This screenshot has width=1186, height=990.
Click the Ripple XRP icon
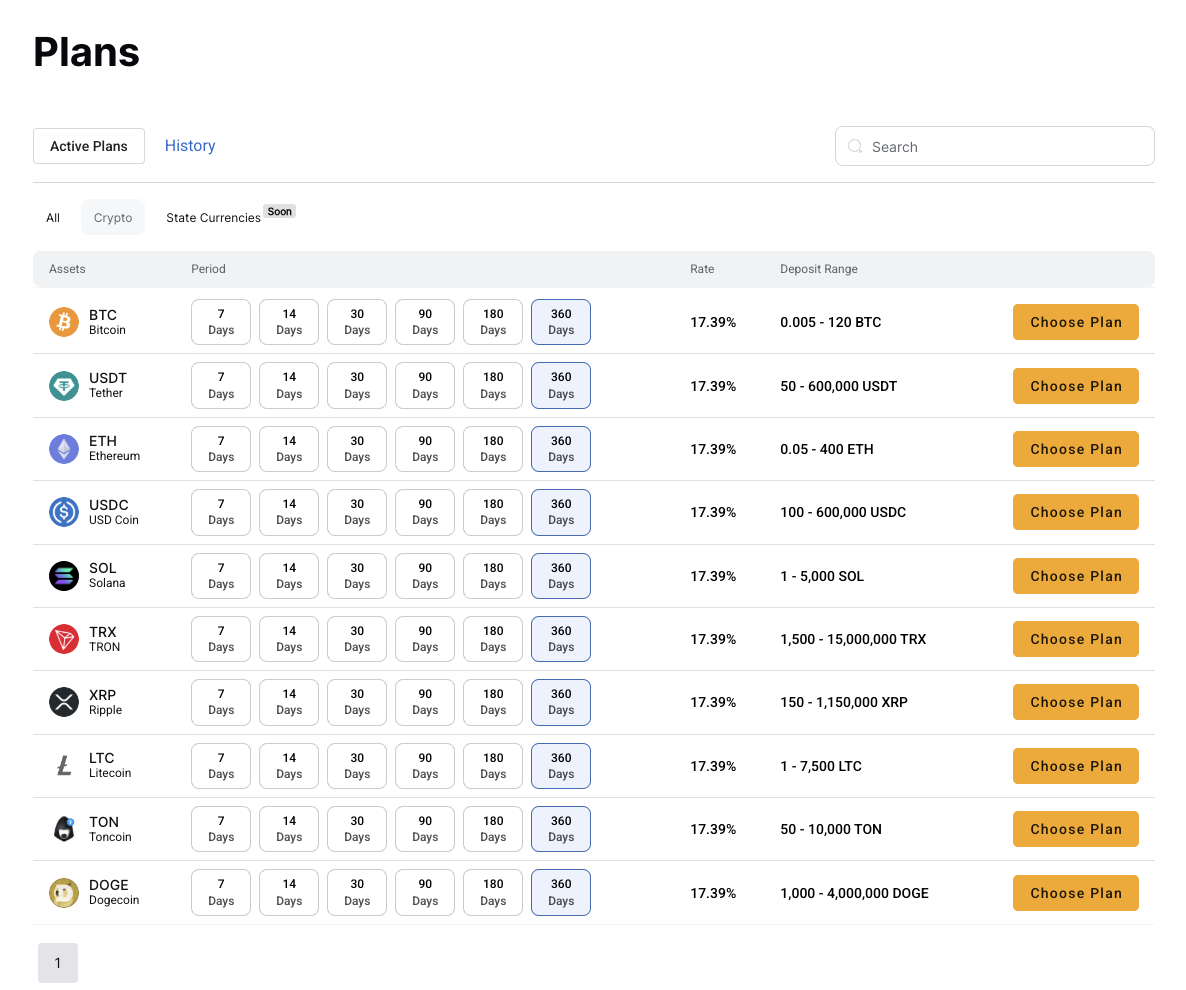tap(64, 702)
